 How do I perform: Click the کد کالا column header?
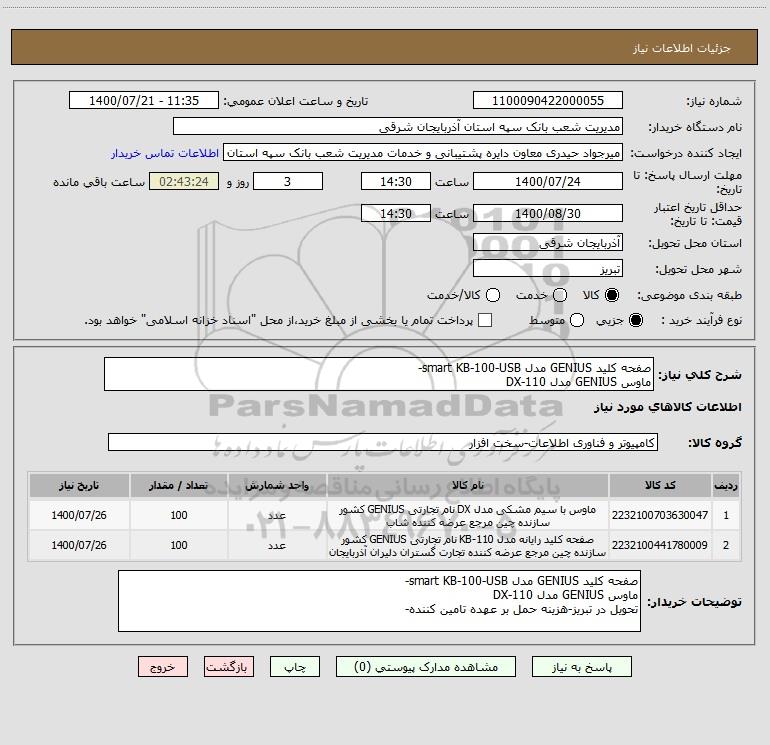point(660,485)
